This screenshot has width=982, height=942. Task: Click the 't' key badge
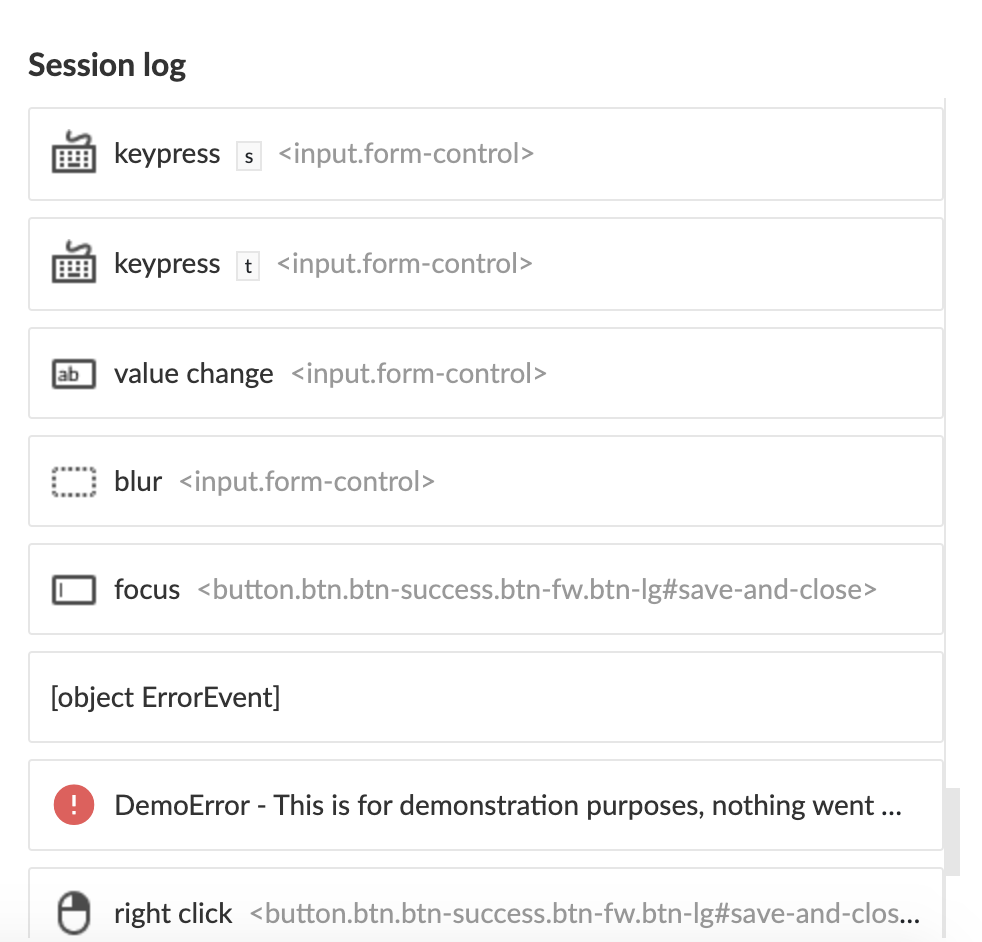[248, 266]
